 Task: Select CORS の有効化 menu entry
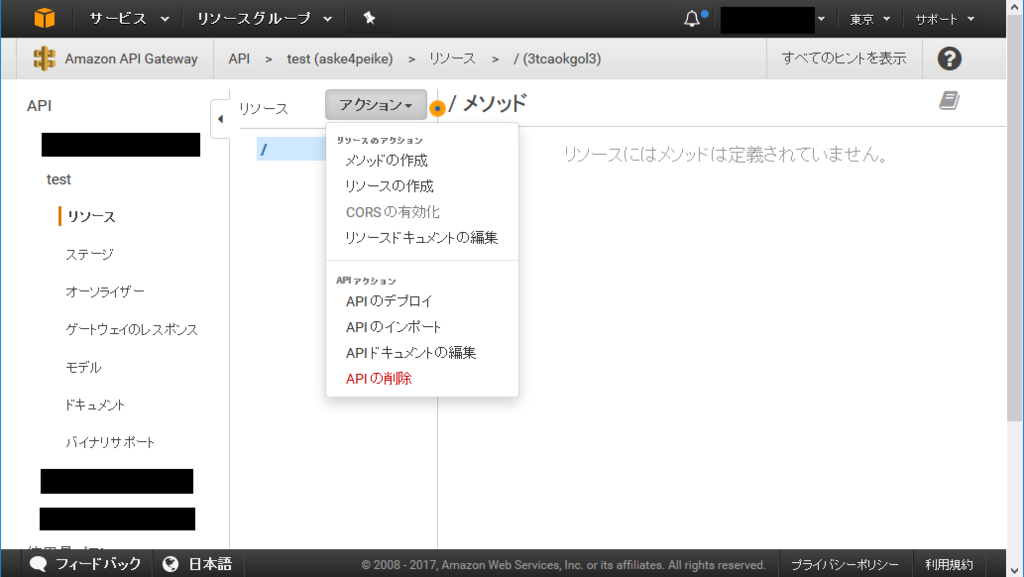click(392, 212)
